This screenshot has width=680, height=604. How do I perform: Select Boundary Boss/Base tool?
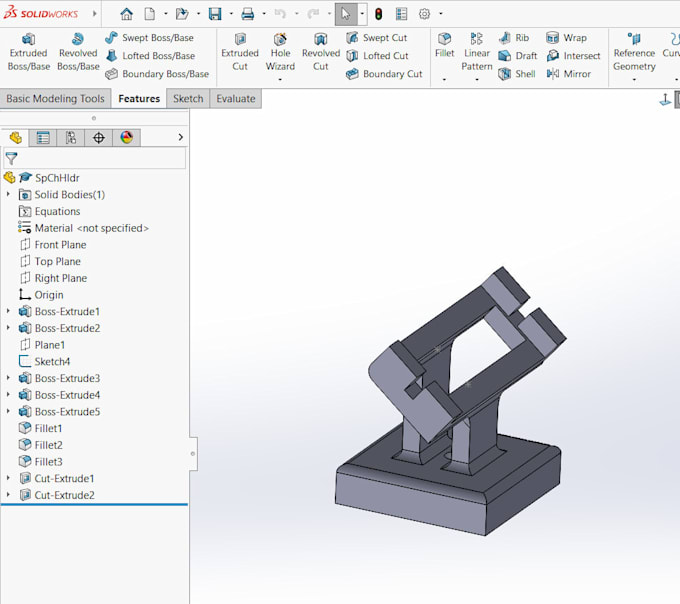coord(157,74)
